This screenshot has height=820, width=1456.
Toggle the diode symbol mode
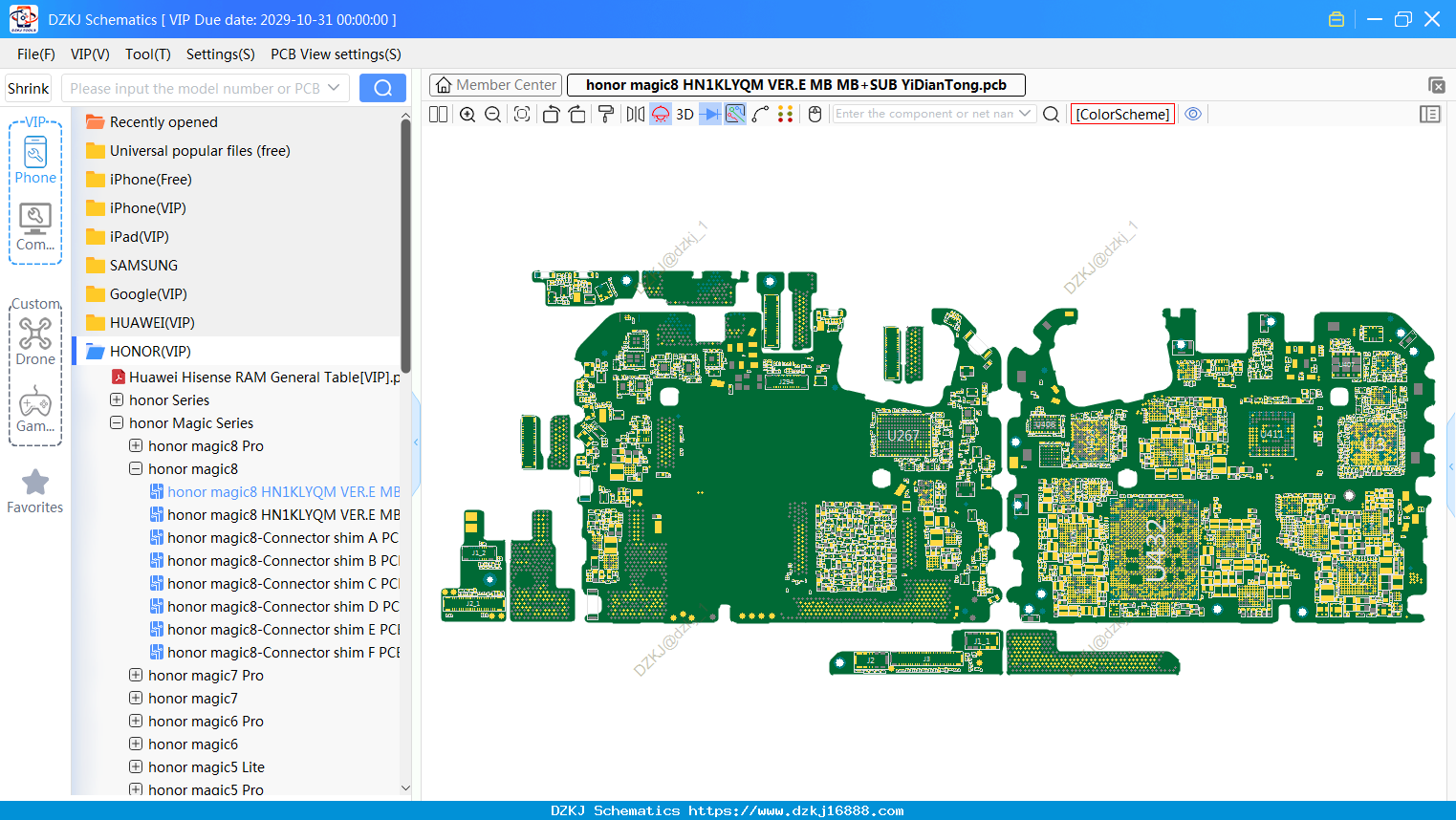pos(710,114)
